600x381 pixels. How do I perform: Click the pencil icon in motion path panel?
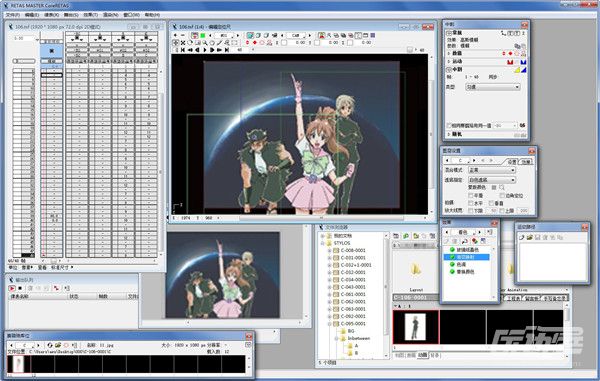coord(522,238)
